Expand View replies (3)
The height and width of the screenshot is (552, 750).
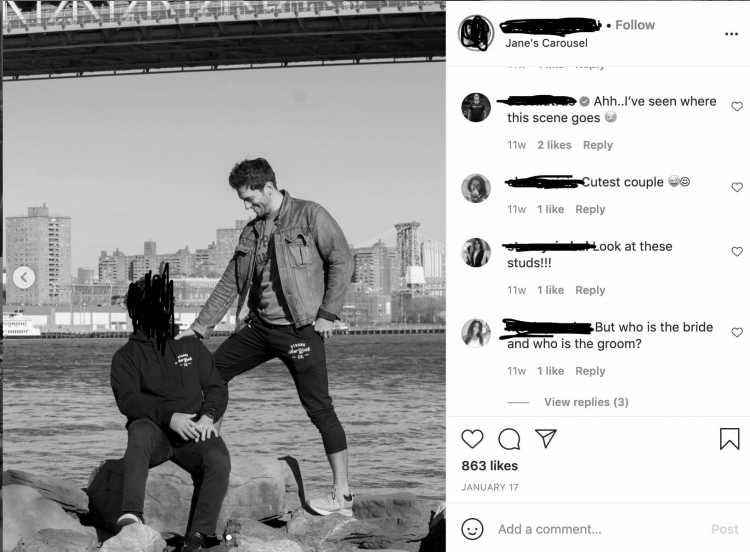(x=586, y=402)
